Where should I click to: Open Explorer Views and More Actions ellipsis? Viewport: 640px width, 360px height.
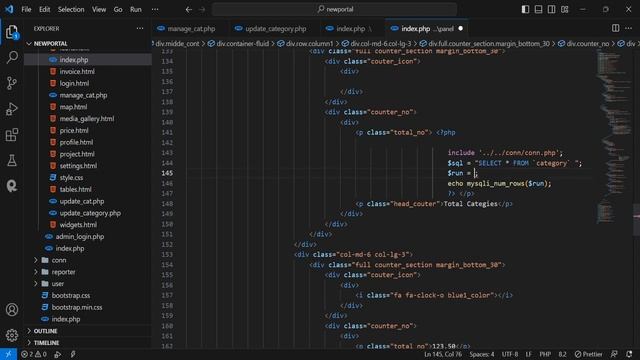(x=140, y=29)
